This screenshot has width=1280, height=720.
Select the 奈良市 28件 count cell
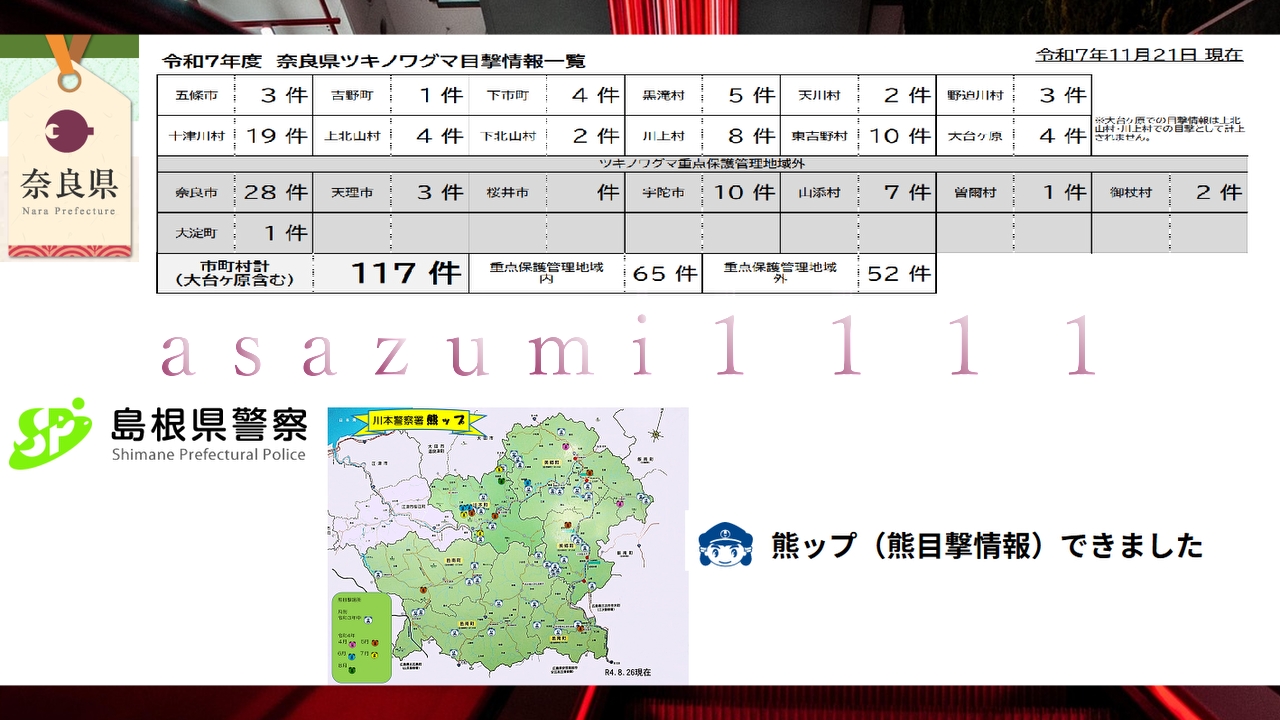274,192
